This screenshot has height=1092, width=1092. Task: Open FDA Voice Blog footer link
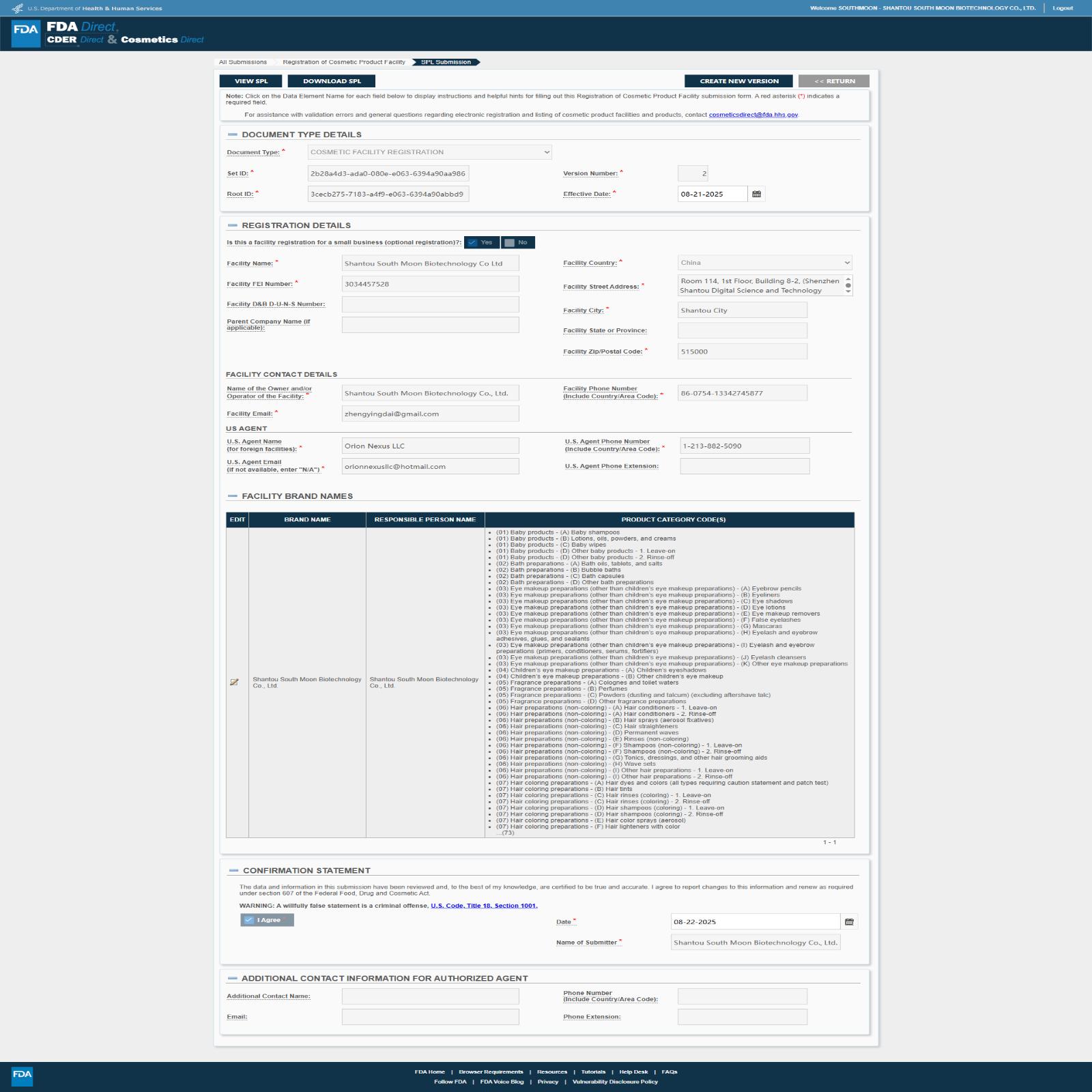point(502,1082)
